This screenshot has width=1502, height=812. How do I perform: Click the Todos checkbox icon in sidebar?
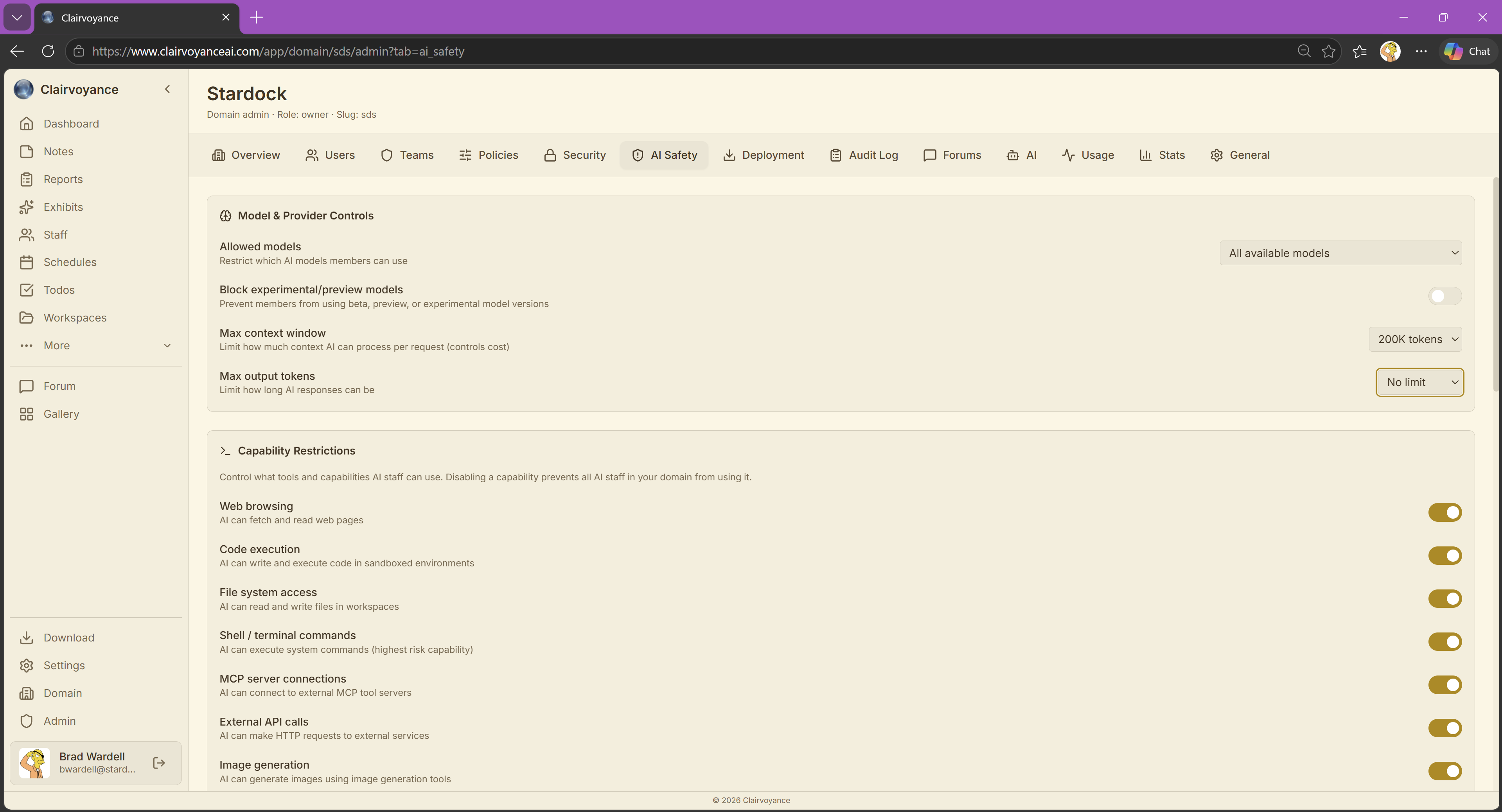pos(26,290)
